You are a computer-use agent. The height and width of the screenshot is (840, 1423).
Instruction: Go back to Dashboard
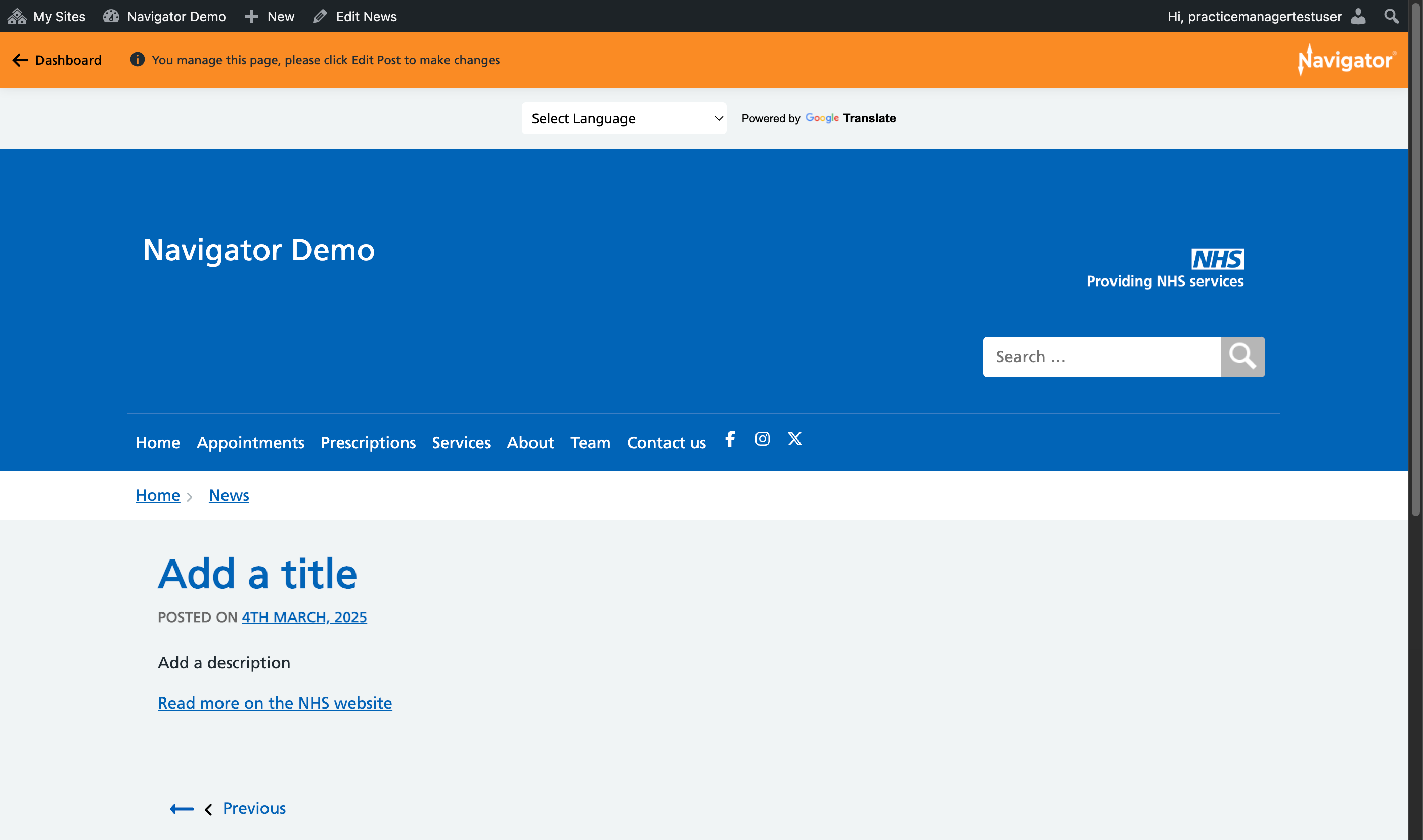click(57, 60)
